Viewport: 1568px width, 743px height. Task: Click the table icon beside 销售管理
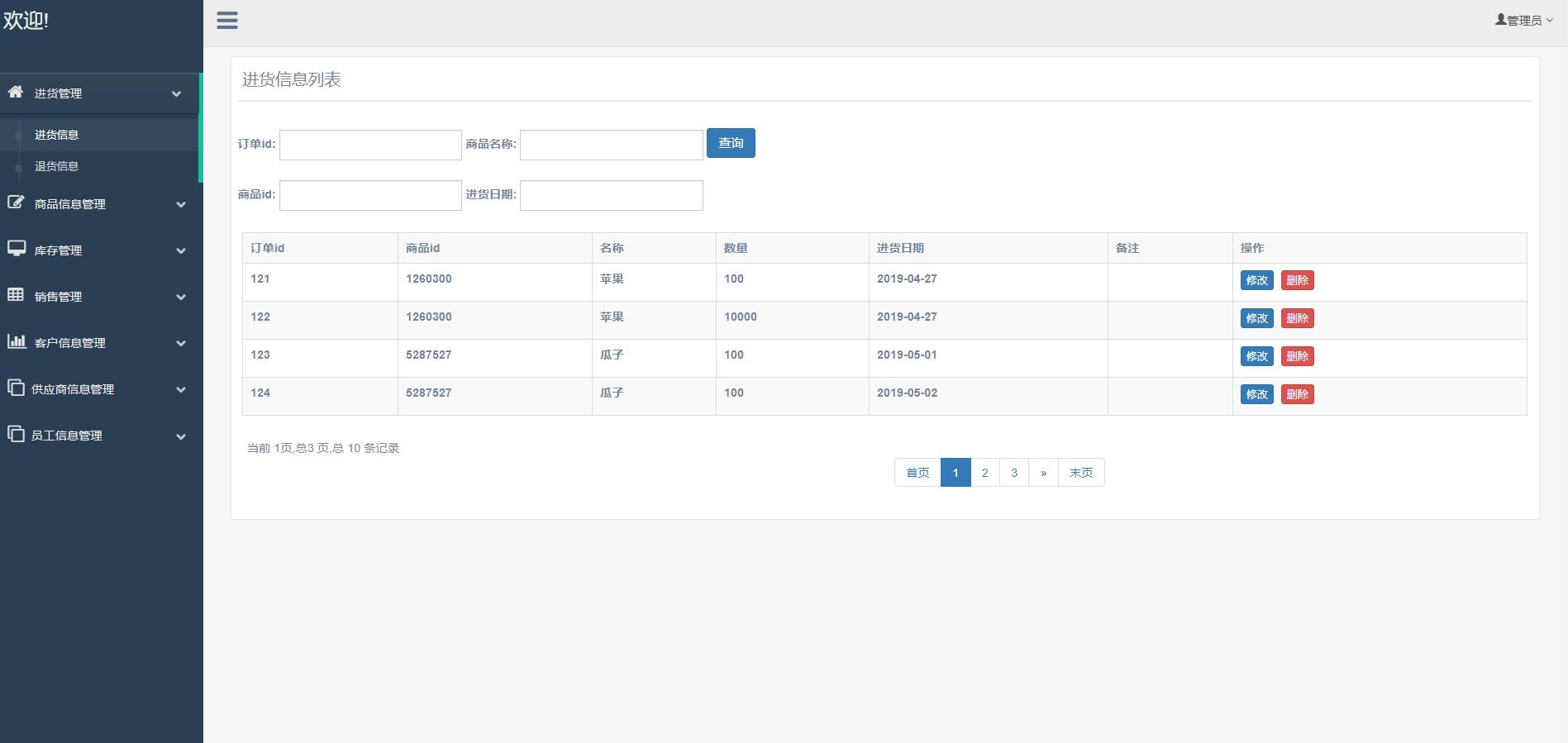16,295
